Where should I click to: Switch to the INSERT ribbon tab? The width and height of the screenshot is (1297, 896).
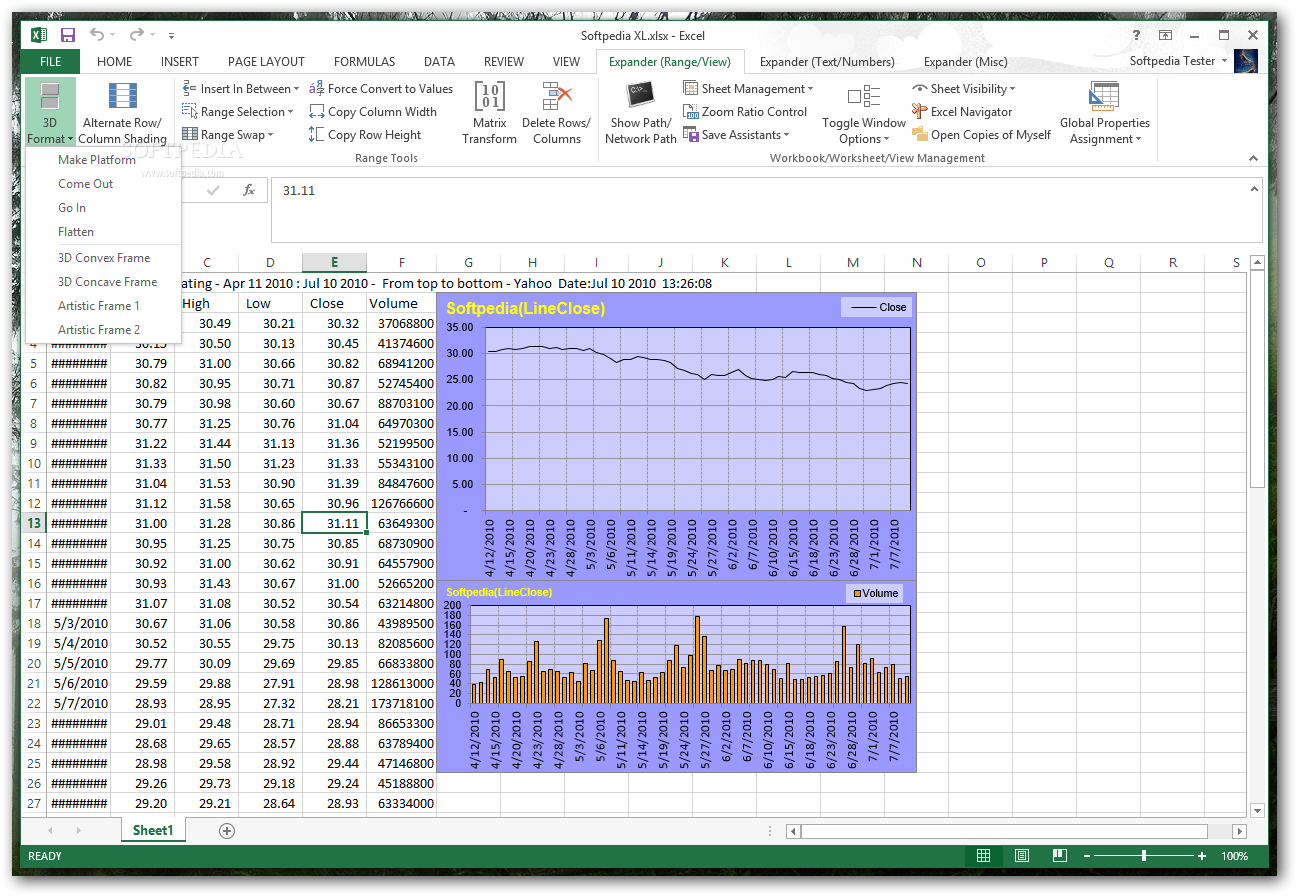tap(180, 62)
